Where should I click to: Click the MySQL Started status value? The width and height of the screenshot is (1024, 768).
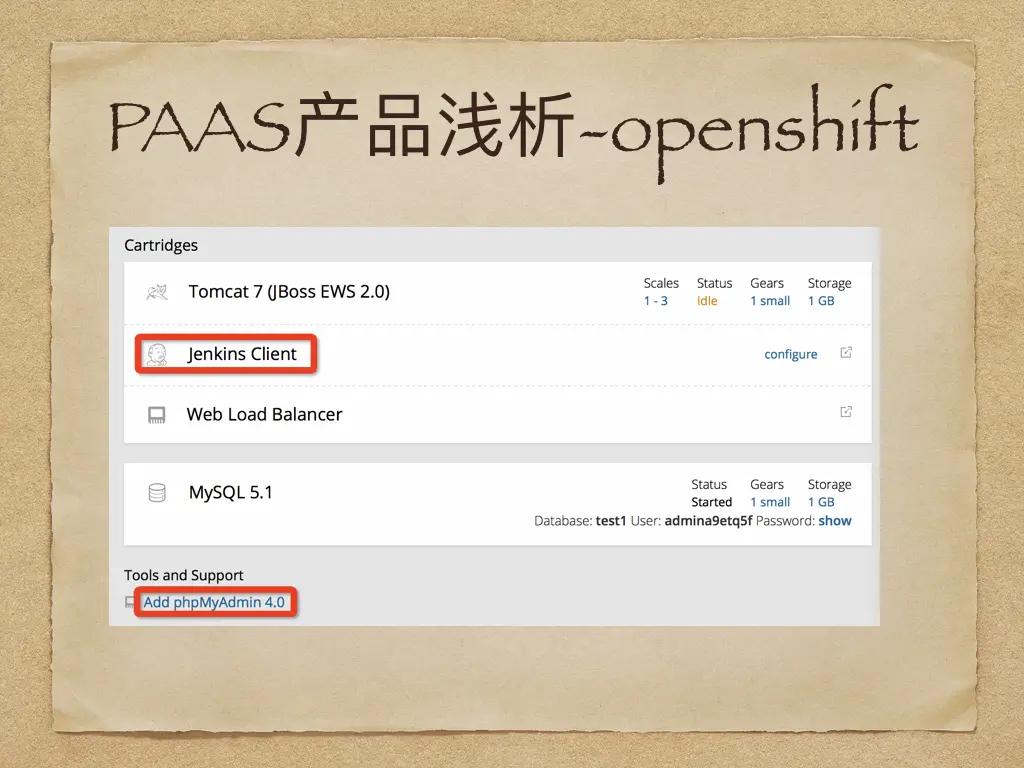pyautogui.click(x=712, y=502)
